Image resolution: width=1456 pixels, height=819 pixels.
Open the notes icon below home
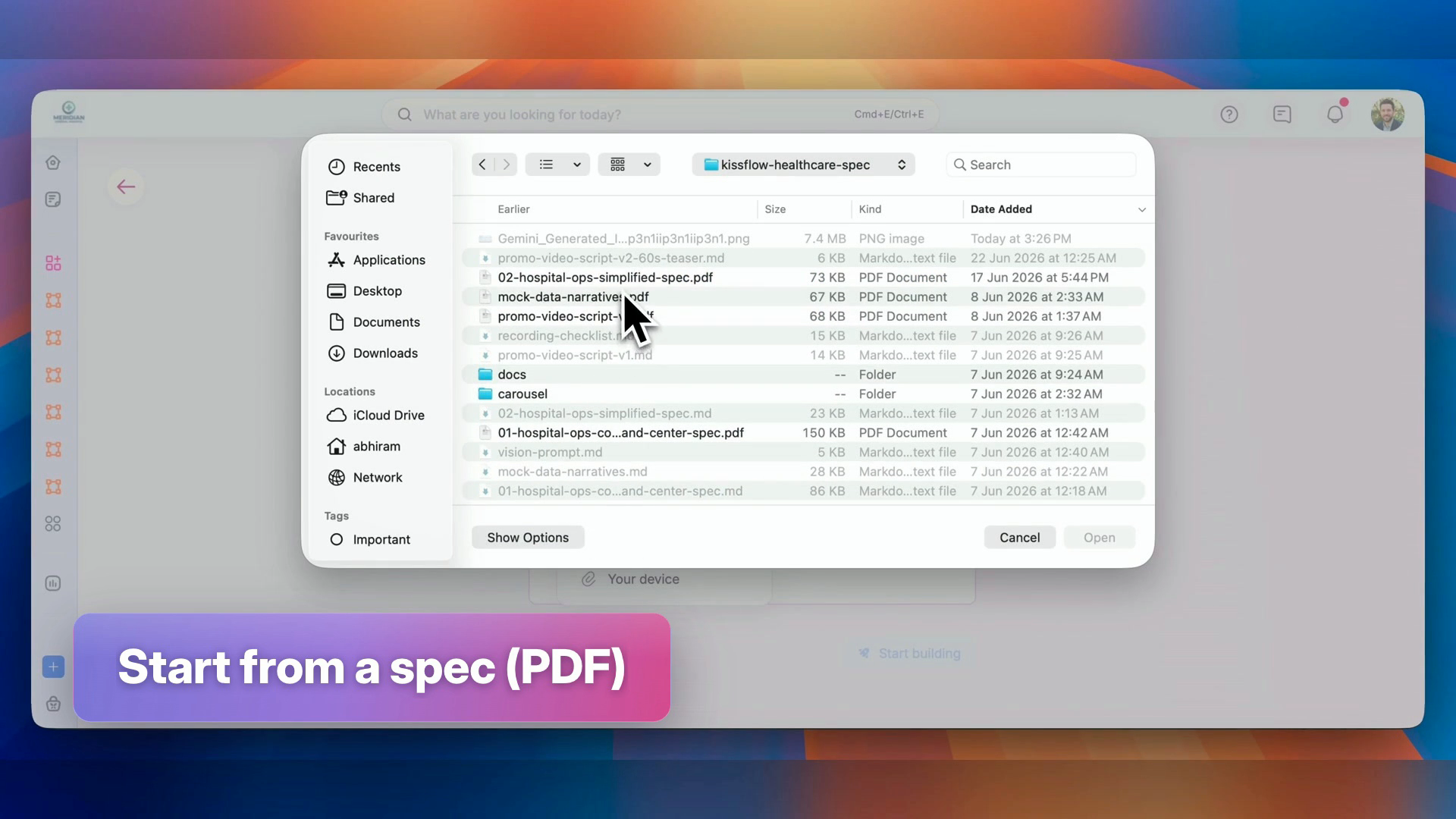[x=53, y=199]
